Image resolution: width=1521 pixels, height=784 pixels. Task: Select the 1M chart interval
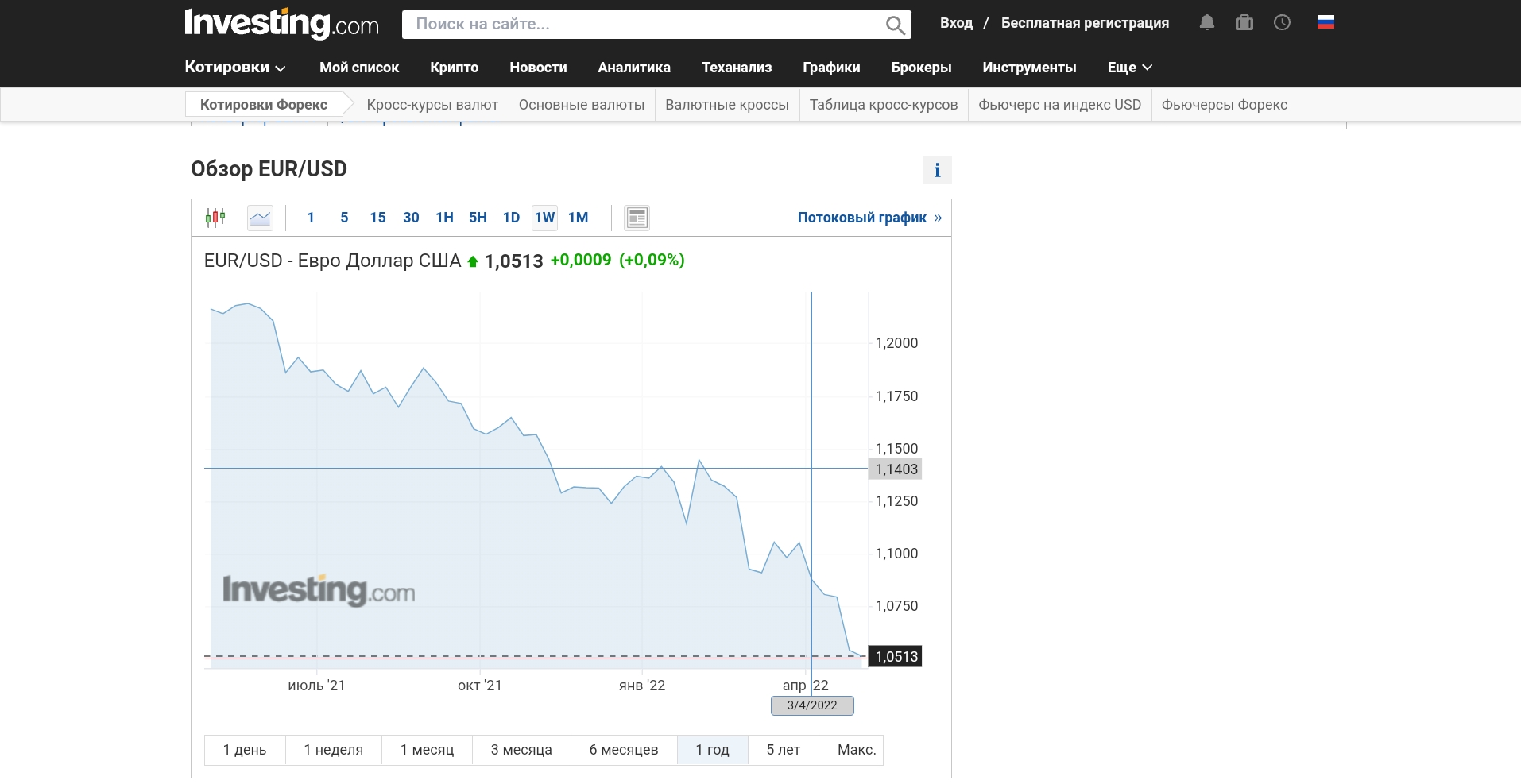(579, 218)
